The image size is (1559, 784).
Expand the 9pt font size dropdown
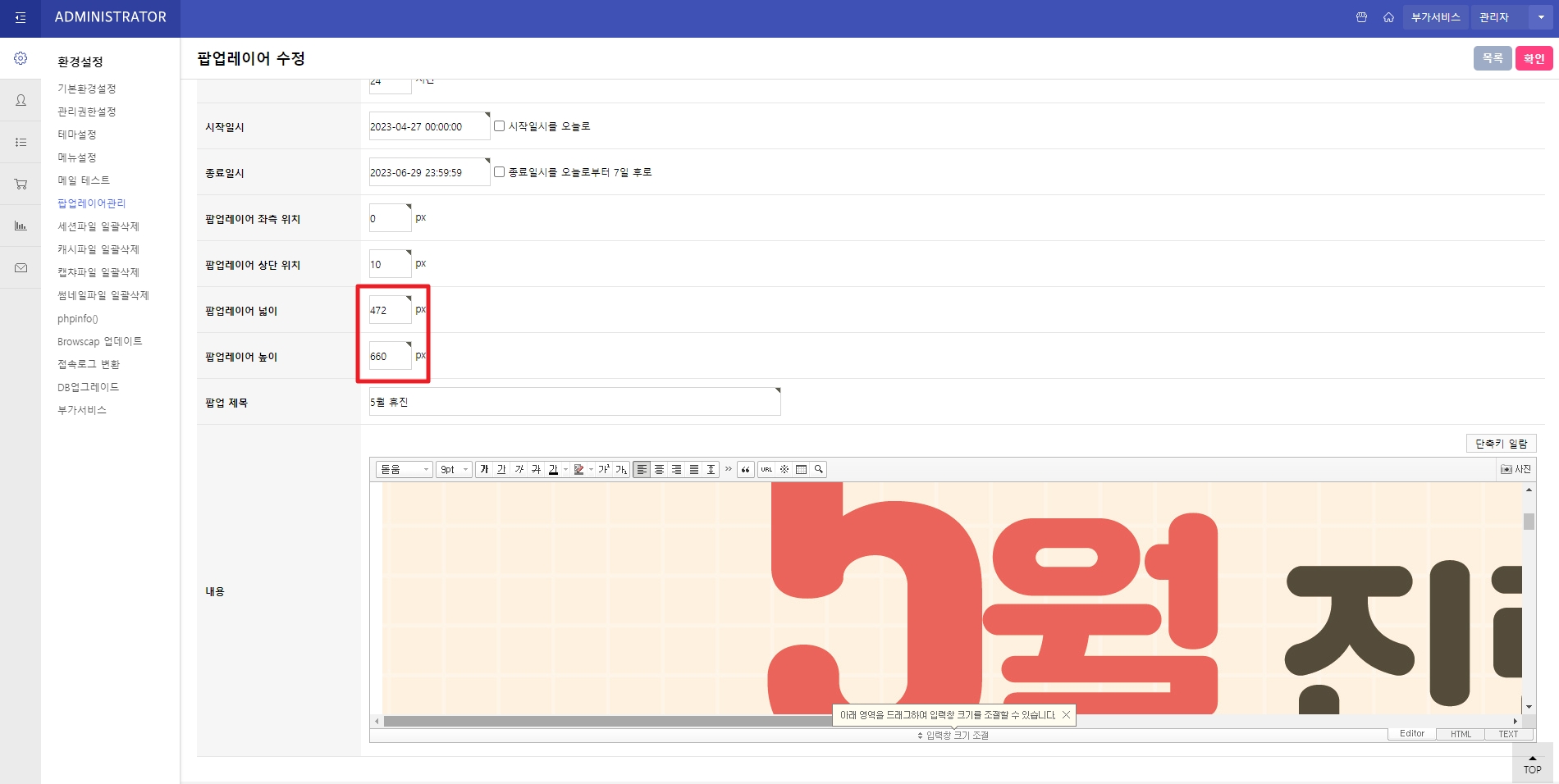tap(454, 469)
